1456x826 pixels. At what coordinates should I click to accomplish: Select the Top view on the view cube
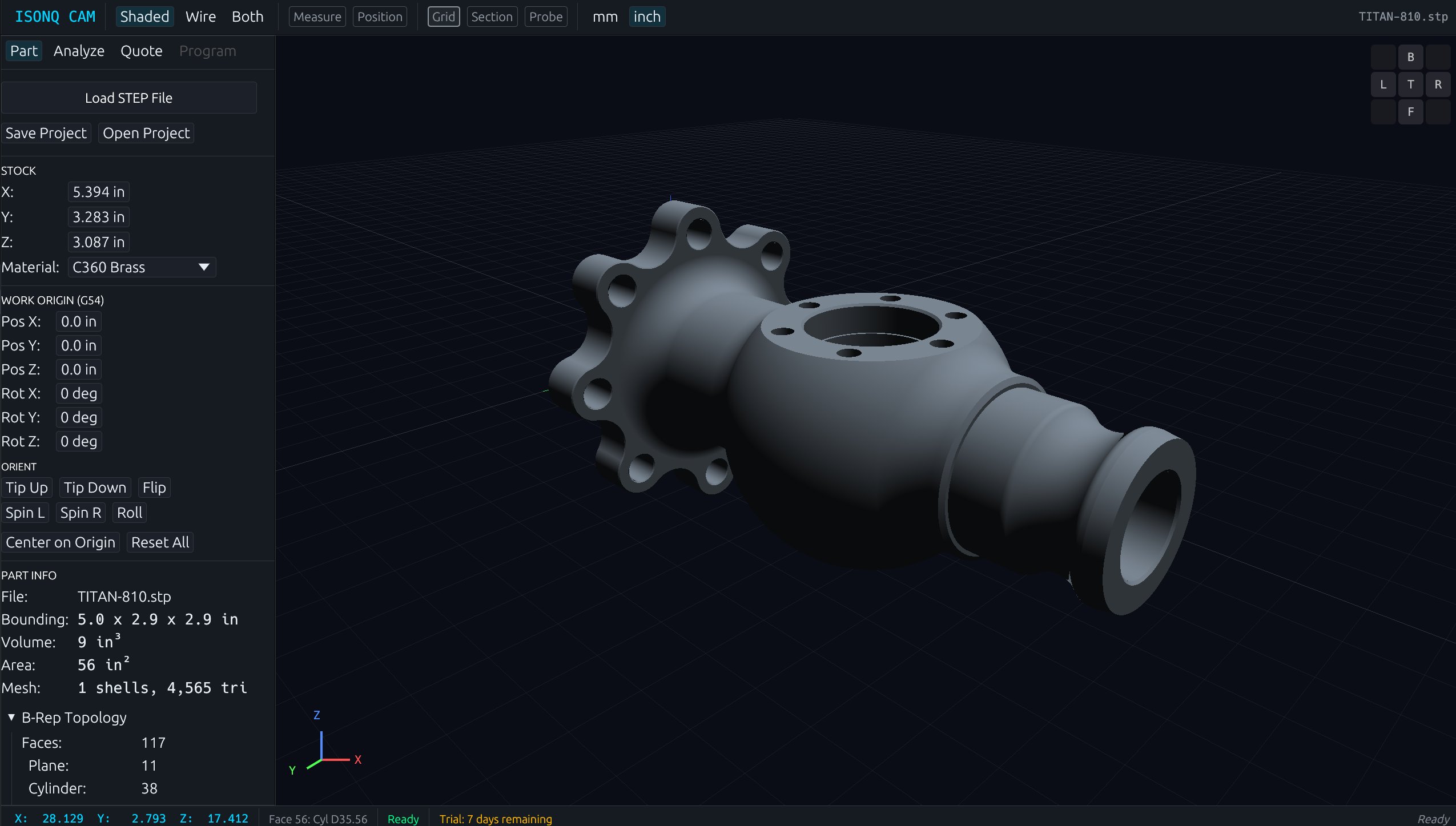tap(1411, 84)
